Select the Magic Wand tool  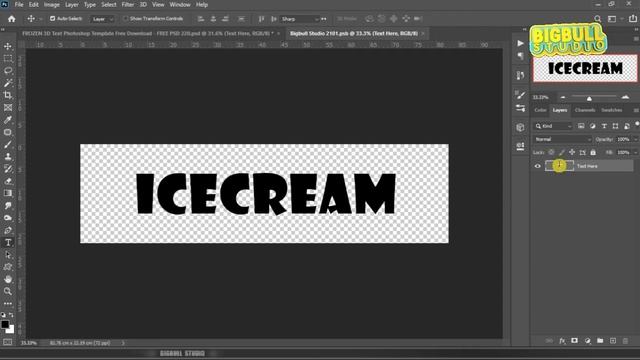tap(8, 83)
